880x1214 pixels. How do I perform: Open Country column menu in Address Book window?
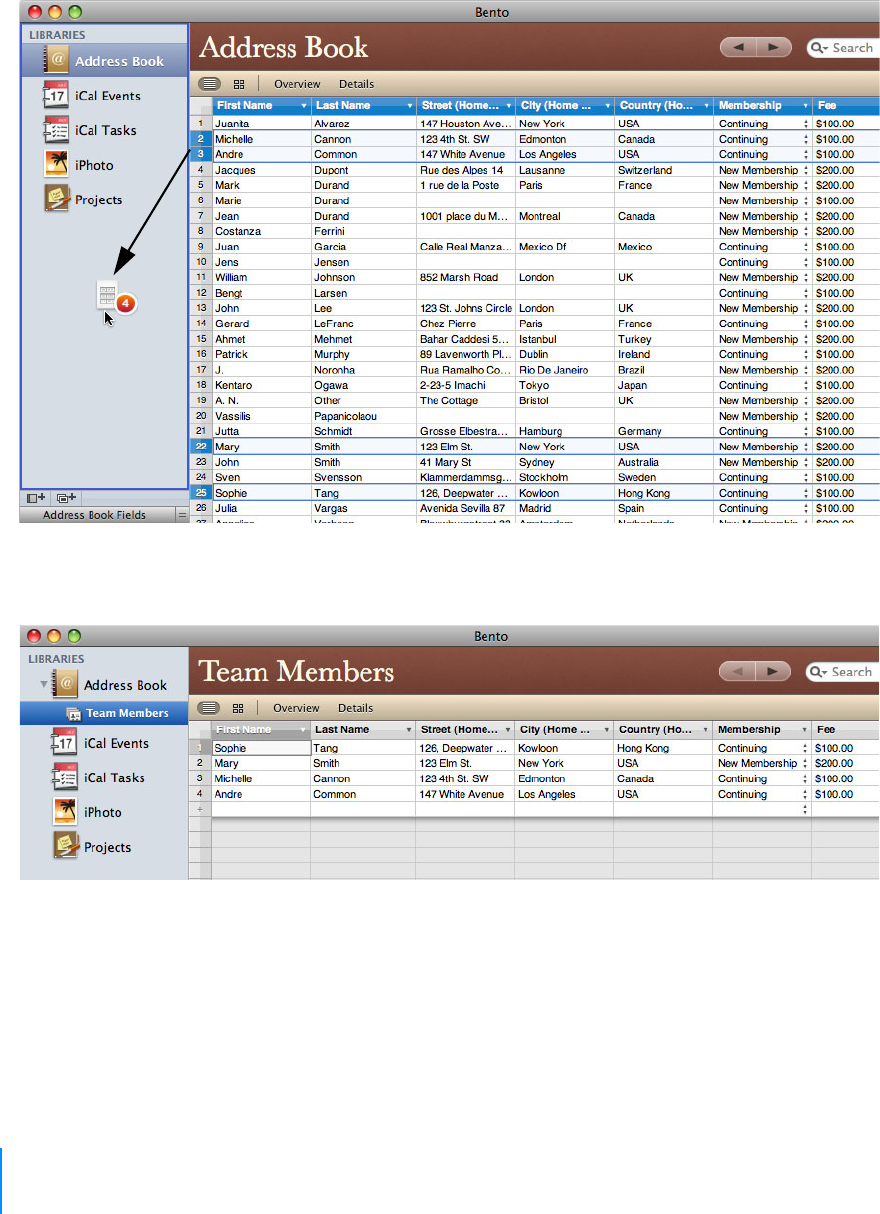(x=706, y=106)
